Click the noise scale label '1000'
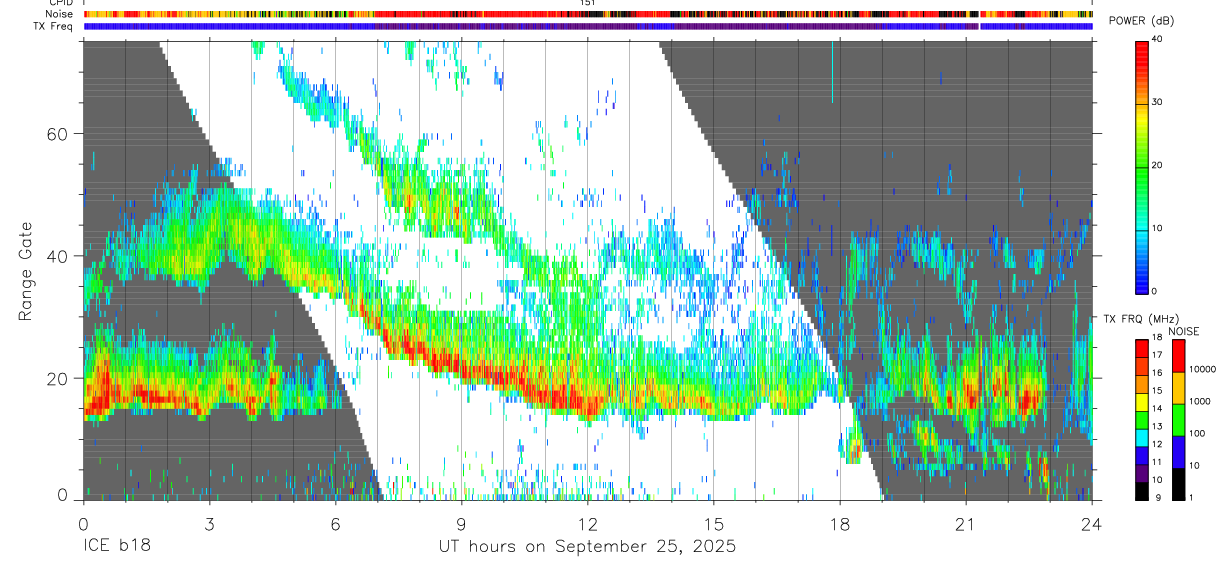The width and height of the screenshot is (1228, 567). [x=1200, y=401]
